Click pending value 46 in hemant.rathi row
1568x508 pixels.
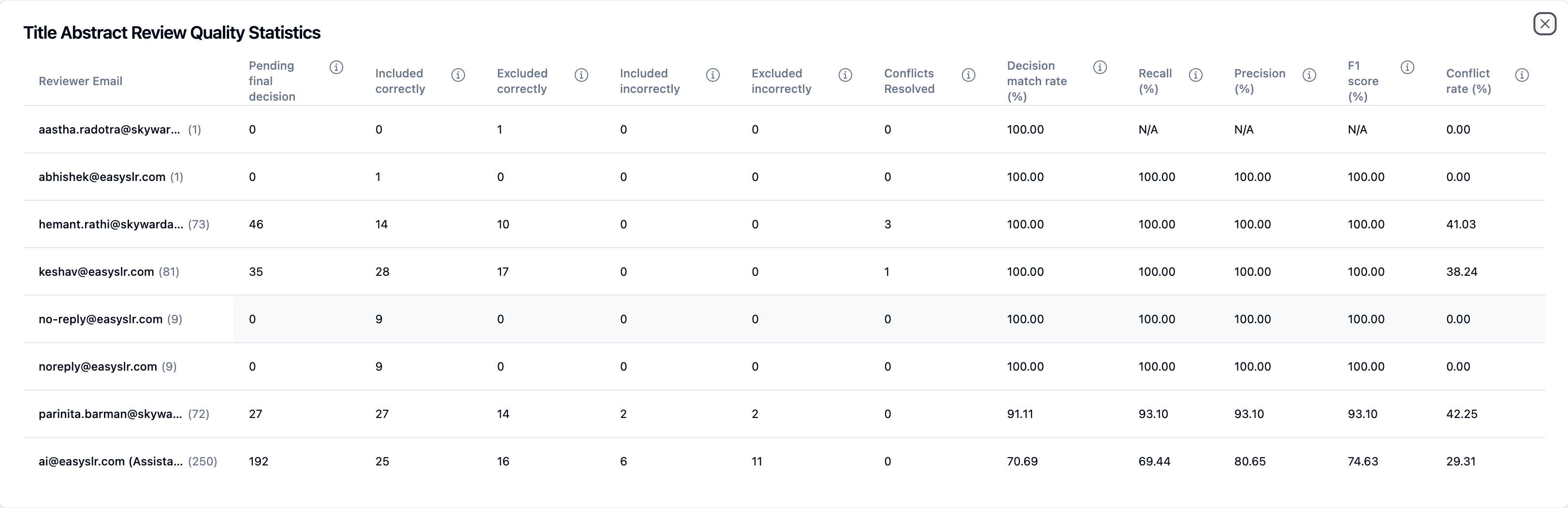point(256,224)
